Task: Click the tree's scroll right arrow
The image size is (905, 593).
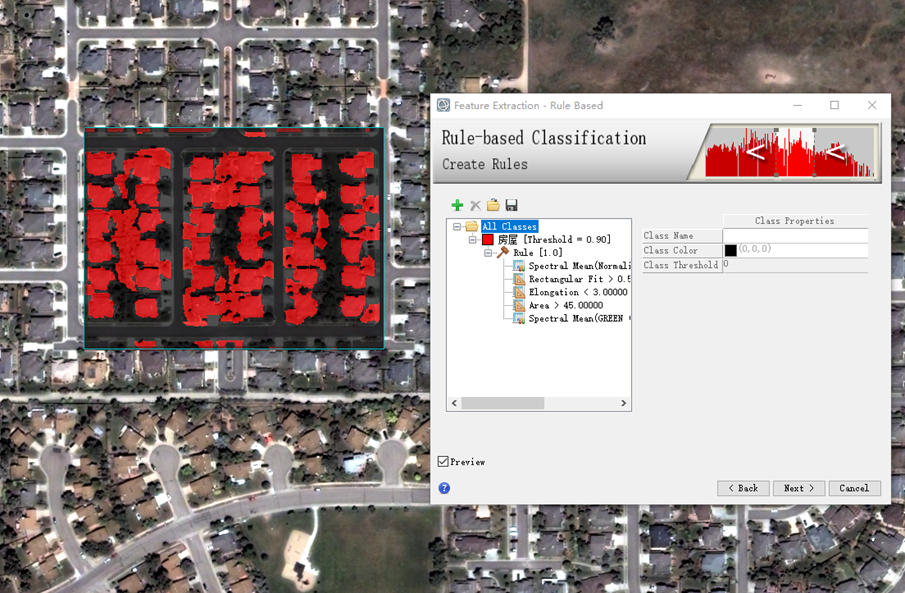Action: pos(623,403)
